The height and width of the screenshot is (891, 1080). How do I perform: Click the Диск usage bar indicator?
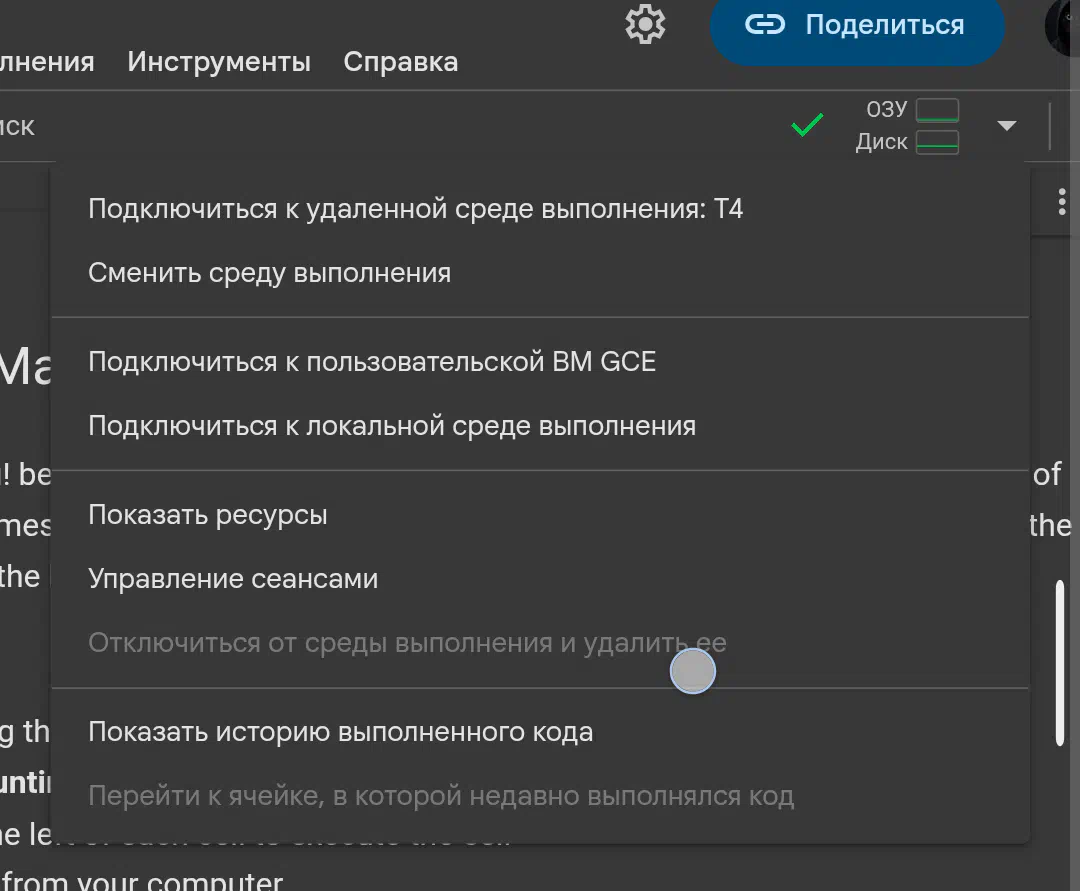(937, 142)
